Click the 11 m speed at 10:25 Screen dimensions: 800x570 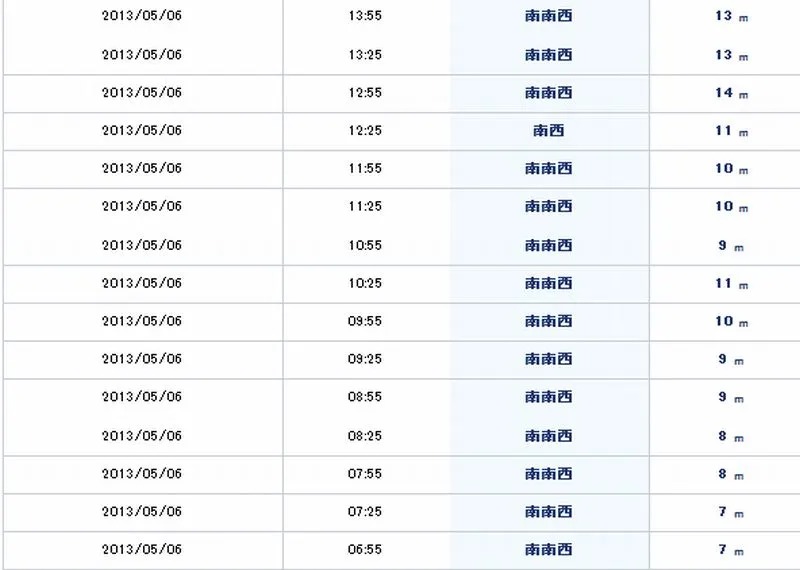pos(728,284)
